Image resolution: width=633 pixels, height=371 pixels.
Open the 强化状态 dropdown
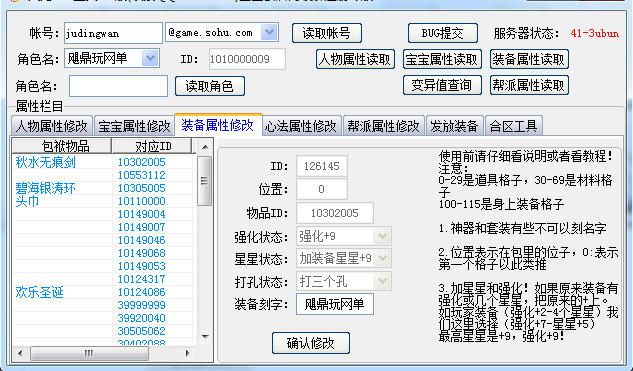(x=382, y=236)
